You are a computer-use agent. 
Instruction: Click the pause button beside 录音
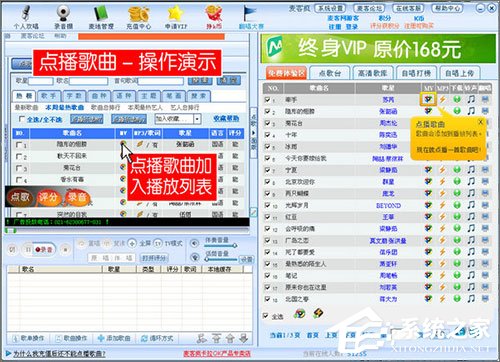tap(28, 249)
